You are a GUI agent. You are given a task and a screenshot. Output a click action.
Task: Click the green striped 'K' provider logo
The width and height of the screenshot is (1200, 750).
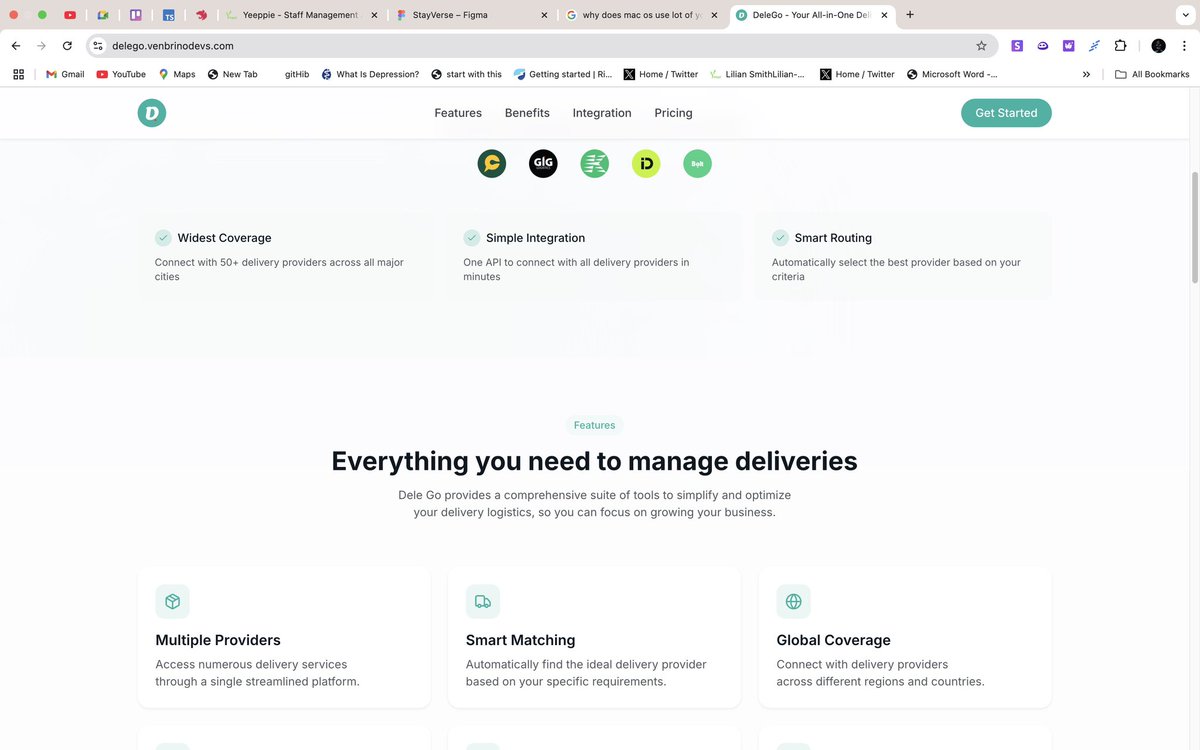click(x=595, y=163)
